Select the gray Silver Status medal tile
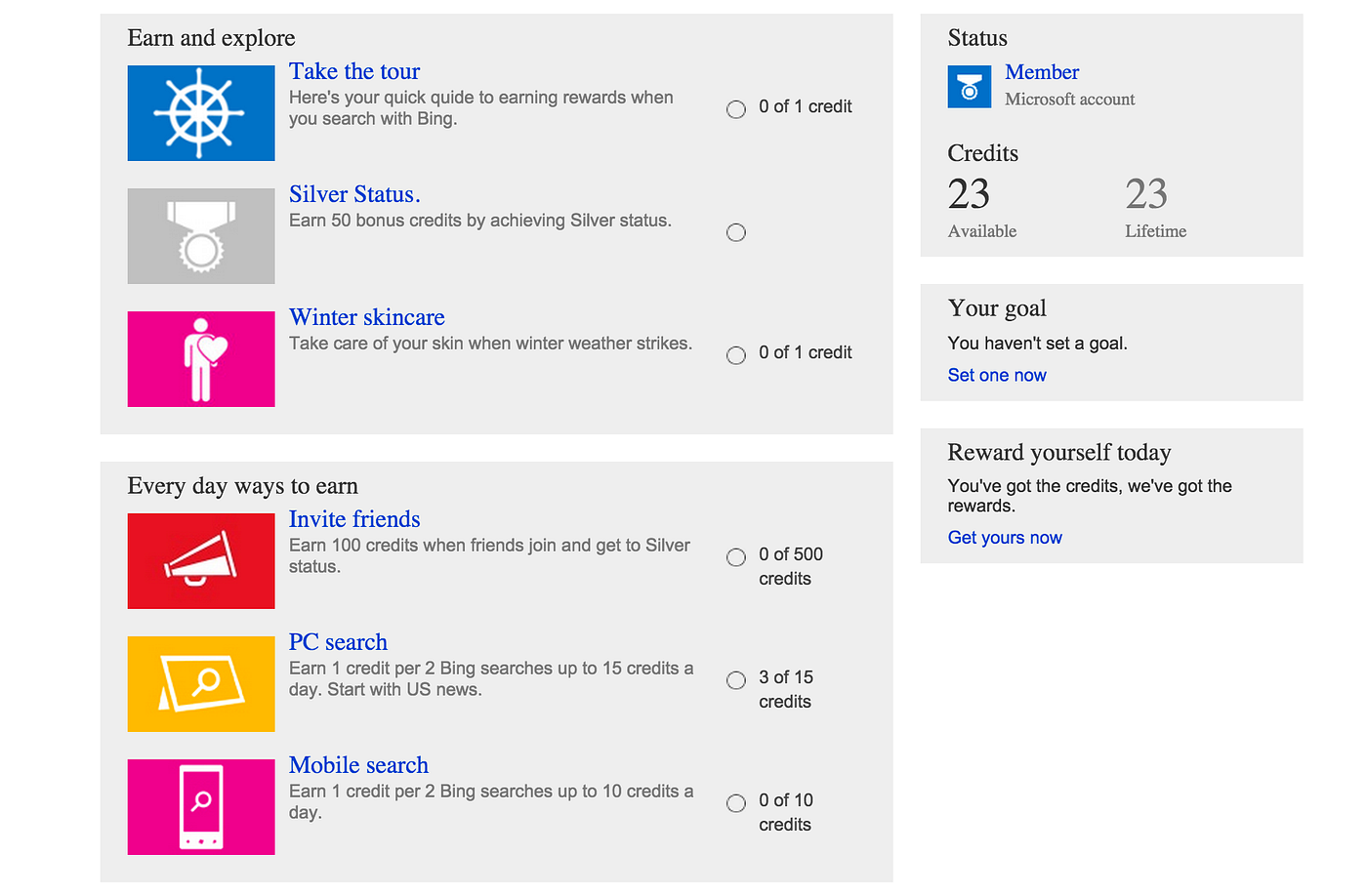Image resolution: width=1367 pixels, height=896 pixels. pyautogui.click(x=201, y=236)
